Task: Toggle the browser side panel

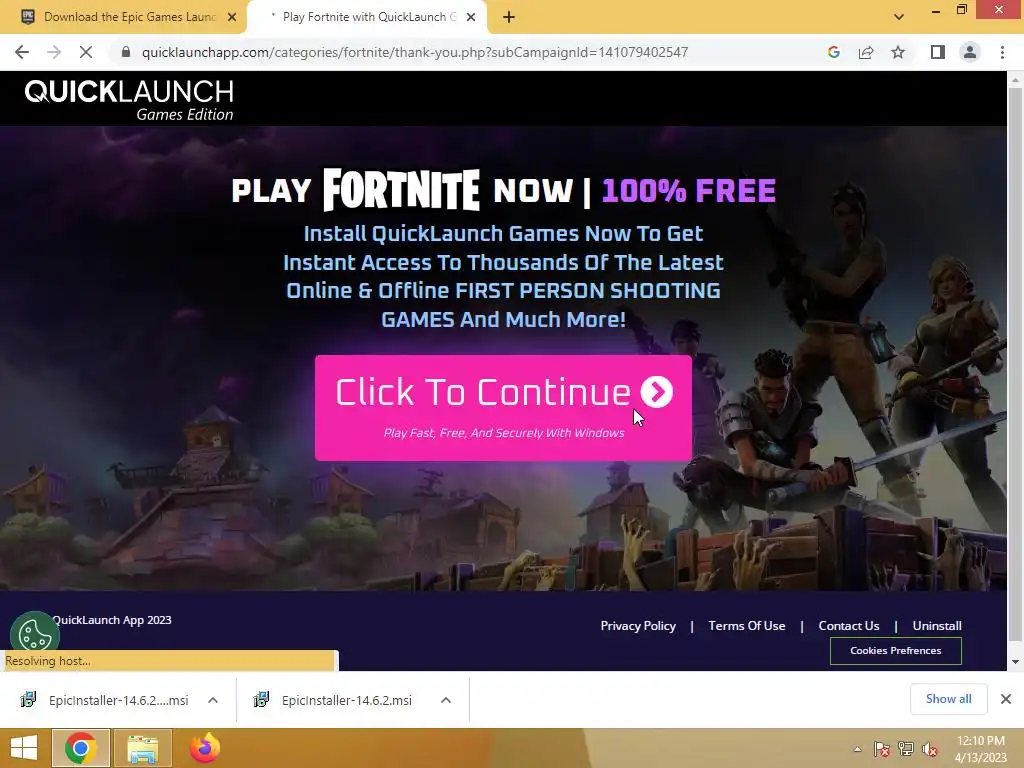Action: coord(938,52)
